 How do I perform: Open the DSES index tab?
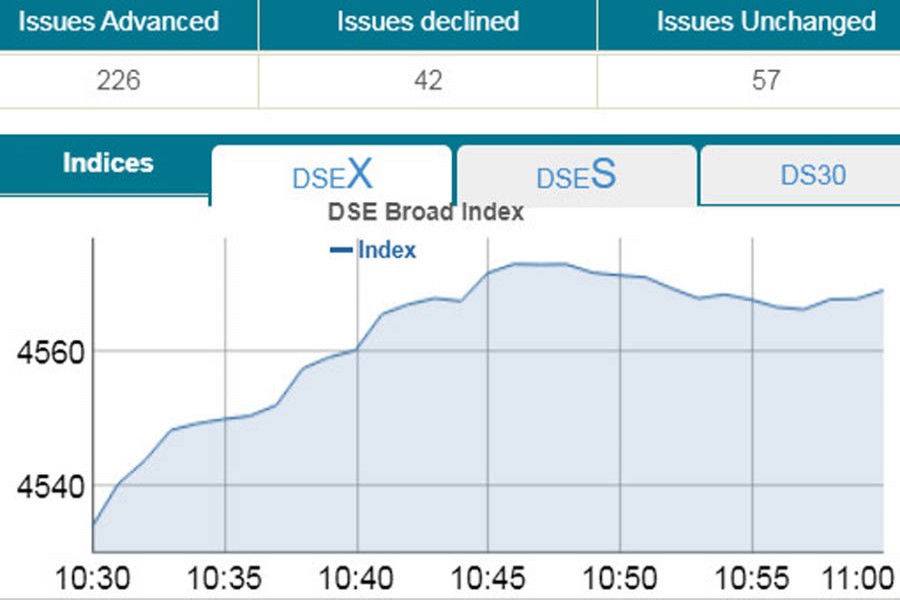point(576,176)
